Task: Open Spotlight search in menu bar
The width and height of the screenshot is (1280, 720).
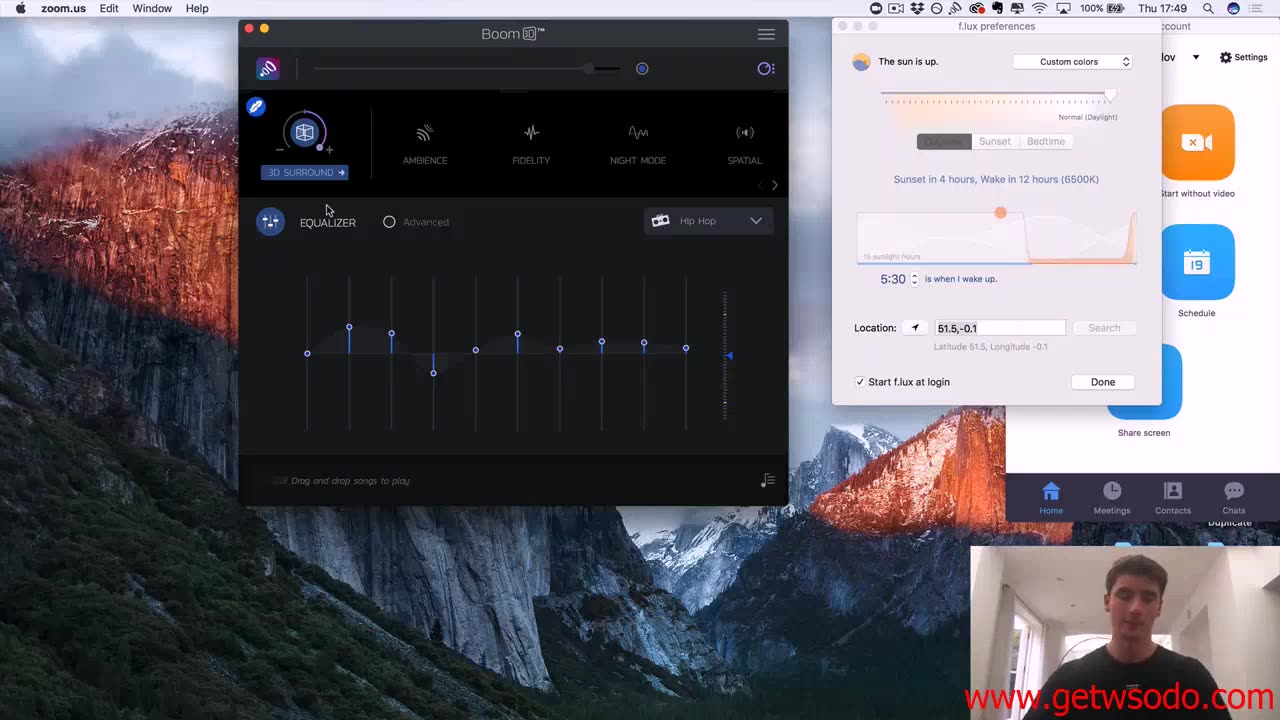Action: coord(1208,8)
